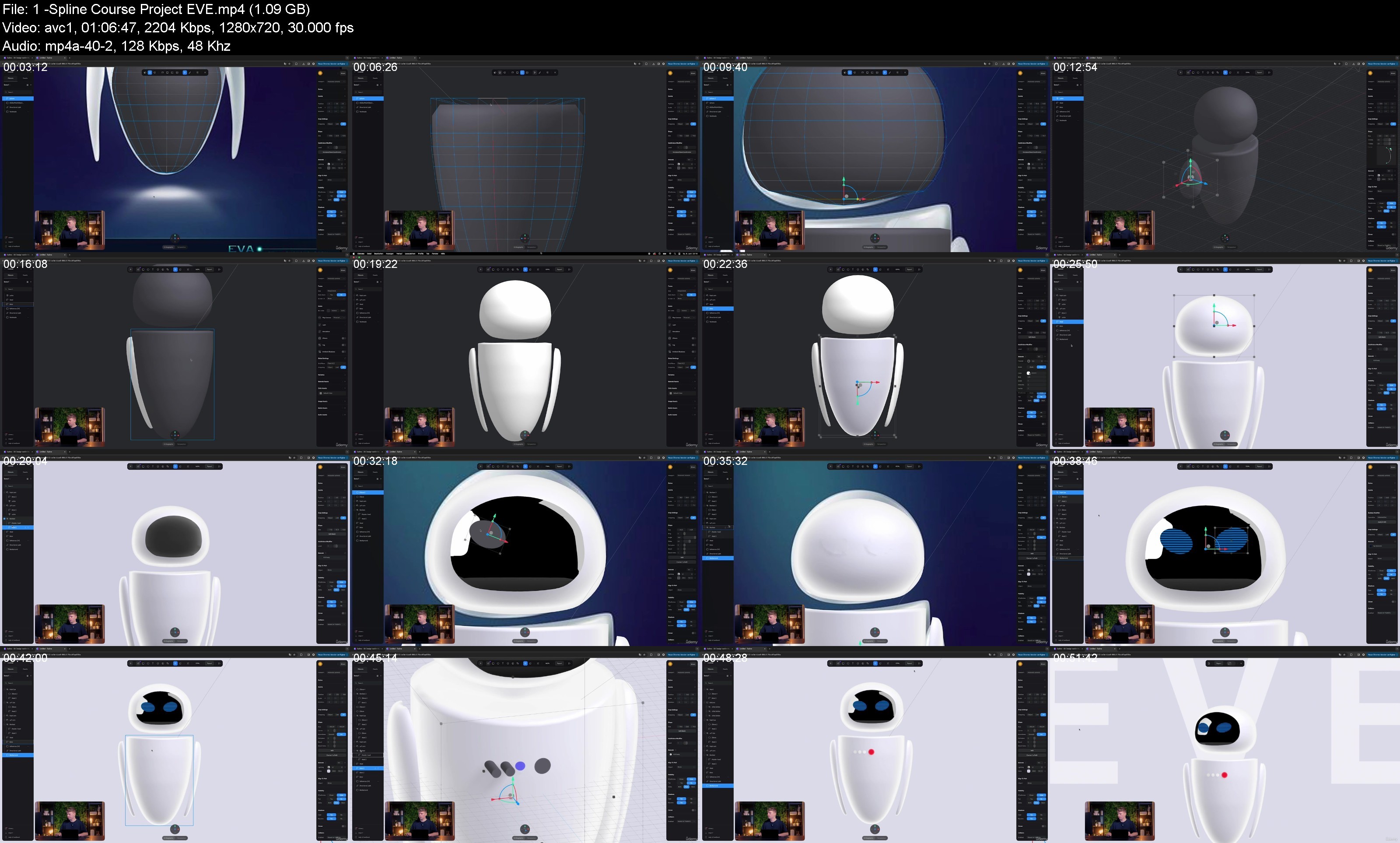Image resolution: width=1400 pixels, height=843 pixels.
Task: Choose the 00:12:54 dark robot frame
Action: point(1225,153)
